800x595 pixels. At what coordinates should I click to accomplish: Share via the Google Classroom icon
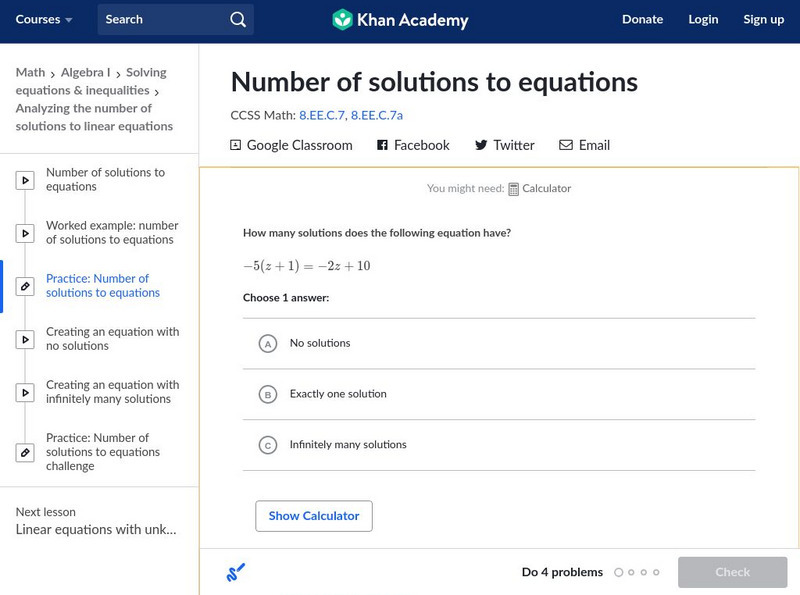point(236,145)
